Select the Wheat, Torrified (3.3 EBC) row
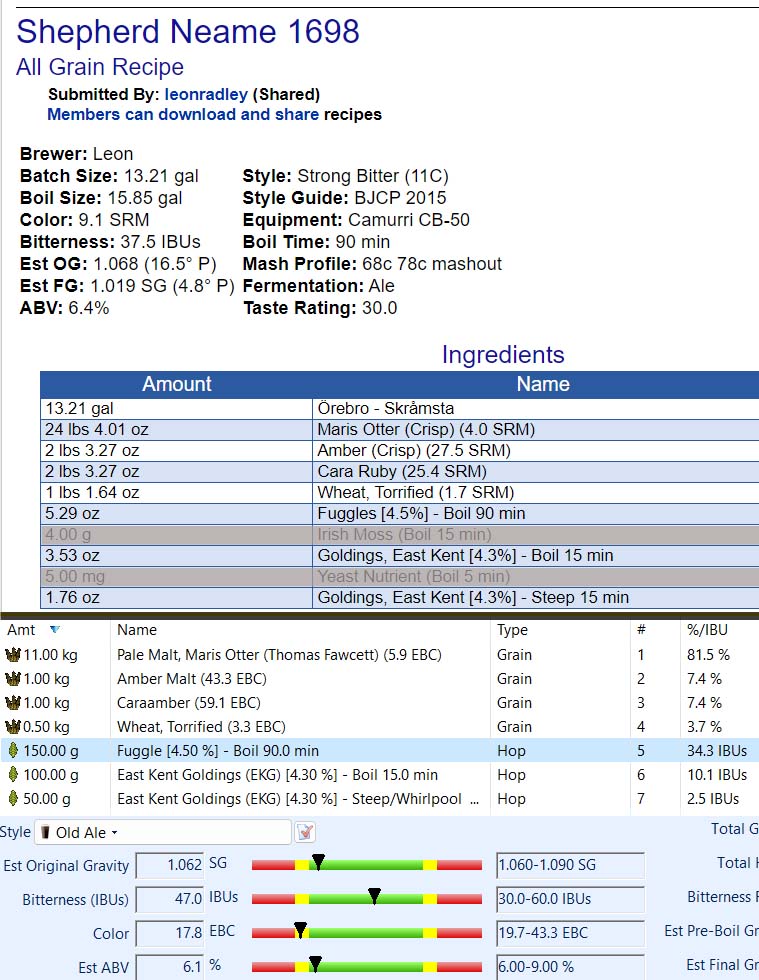The width and height of the screenshot is (759, 980). click(380, 727)
